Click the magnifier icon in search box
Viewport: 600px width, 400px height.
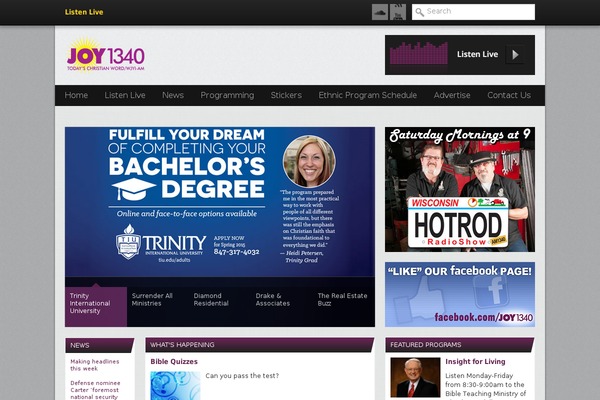coord(419,12)
